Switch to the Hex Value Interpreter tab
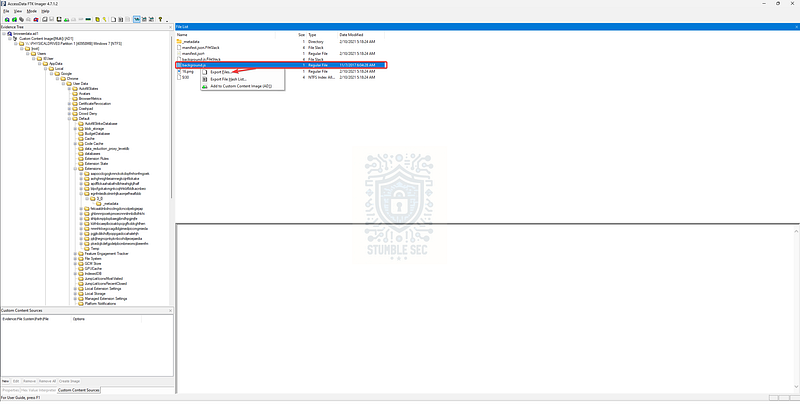This screenshot has height=411, width=800. tap(38, 390)
